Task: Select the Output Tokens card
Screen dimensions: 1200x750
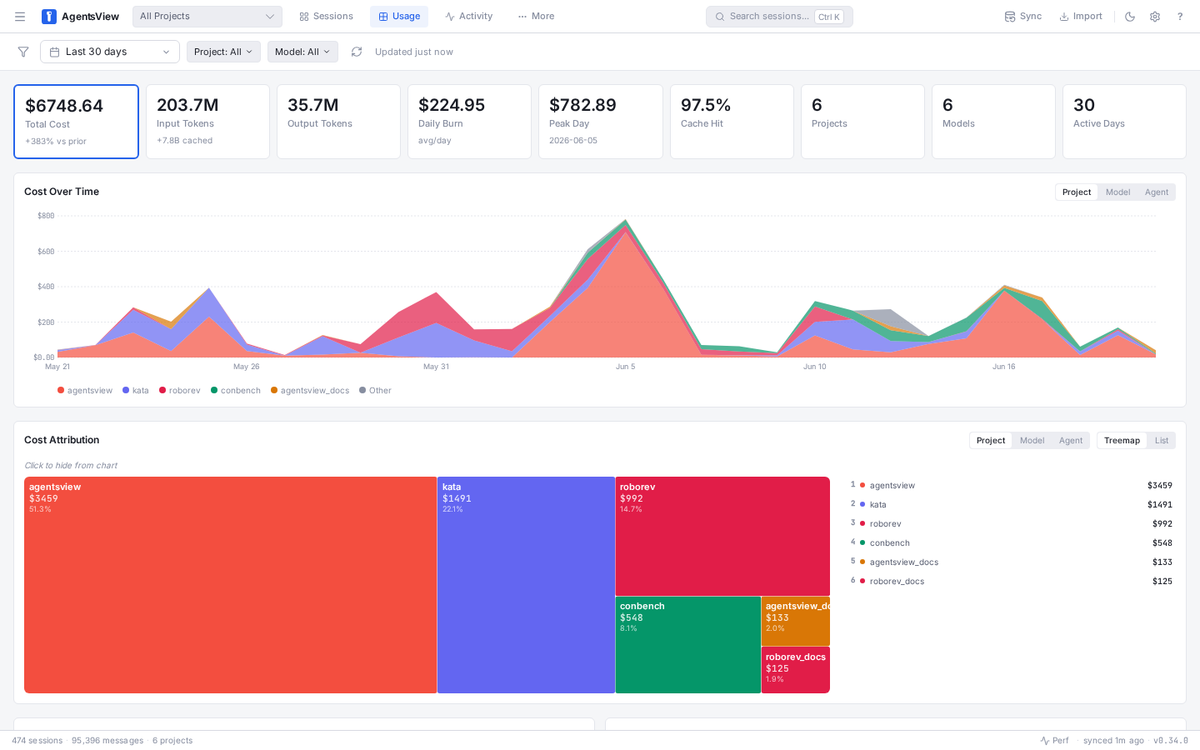Action: pos(339,122)
